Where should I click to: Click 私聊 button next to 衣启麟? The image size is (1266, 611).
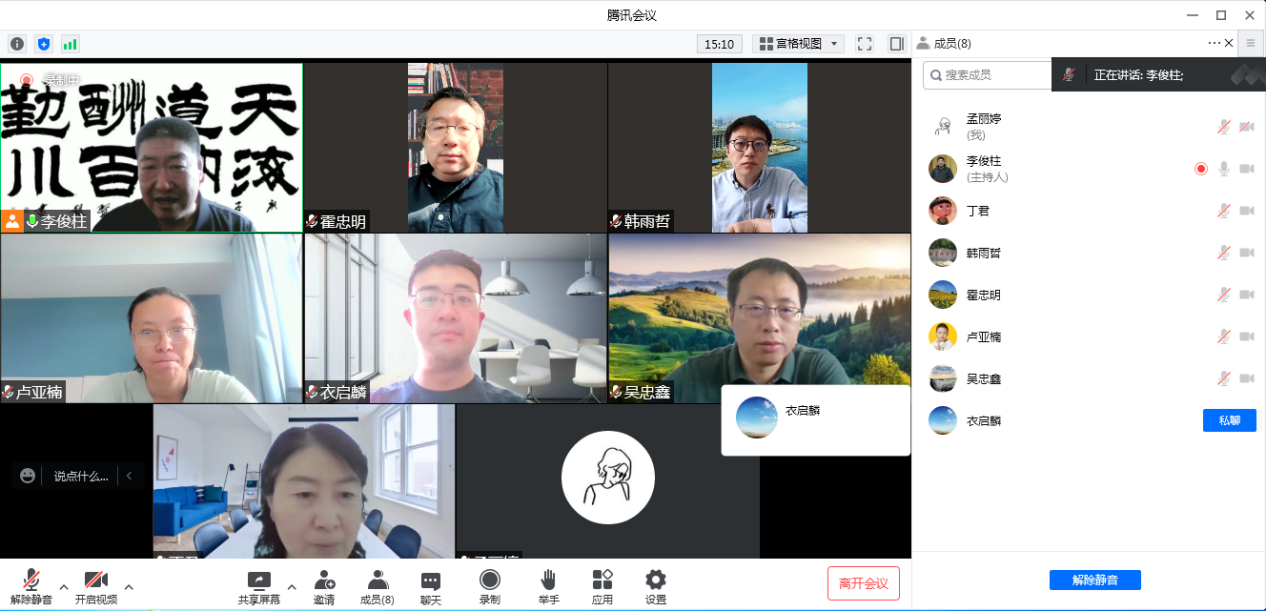click(1229, 421)
